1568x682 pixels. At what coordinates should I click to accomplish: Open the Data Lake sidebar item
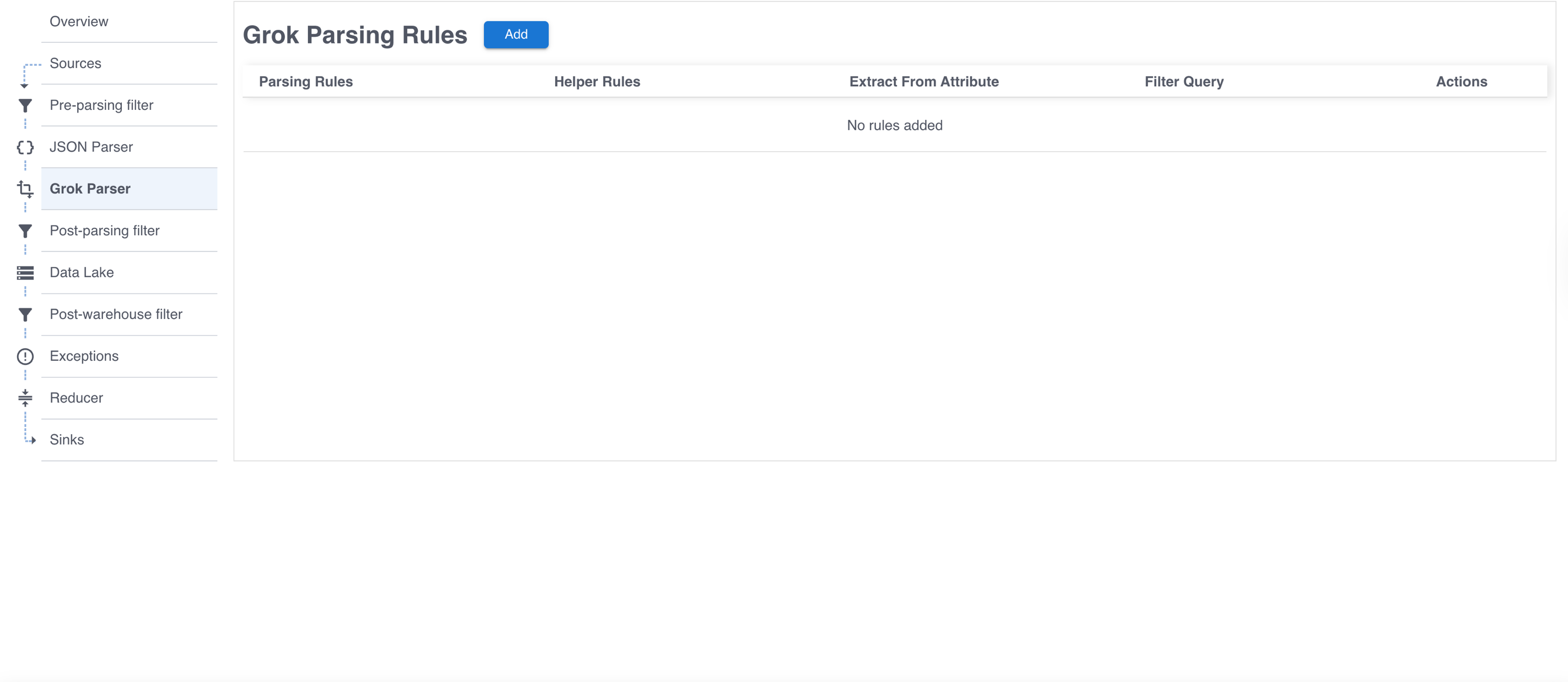click(x=82, y=272)
